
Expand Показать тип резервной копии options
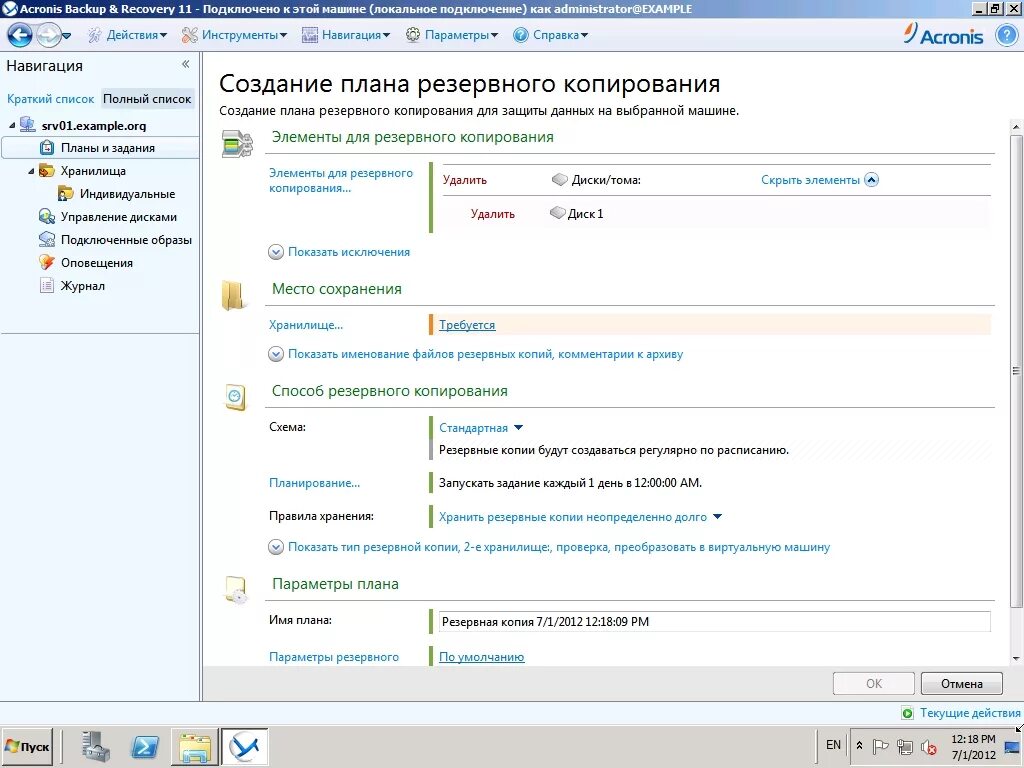pos(549,547)
